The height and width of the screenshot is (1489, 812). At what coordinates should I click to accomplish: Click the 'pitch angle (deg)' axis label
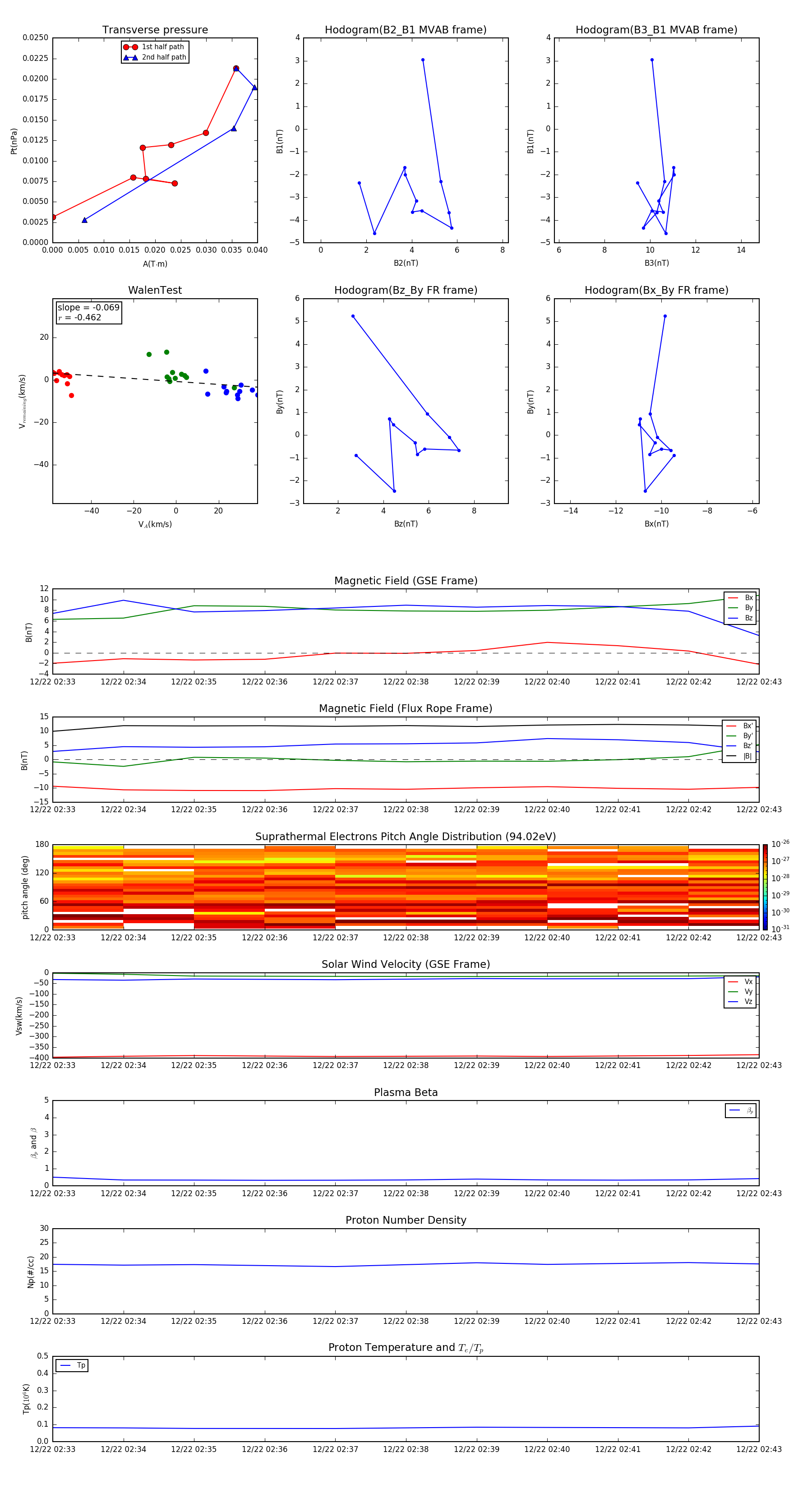25,887
